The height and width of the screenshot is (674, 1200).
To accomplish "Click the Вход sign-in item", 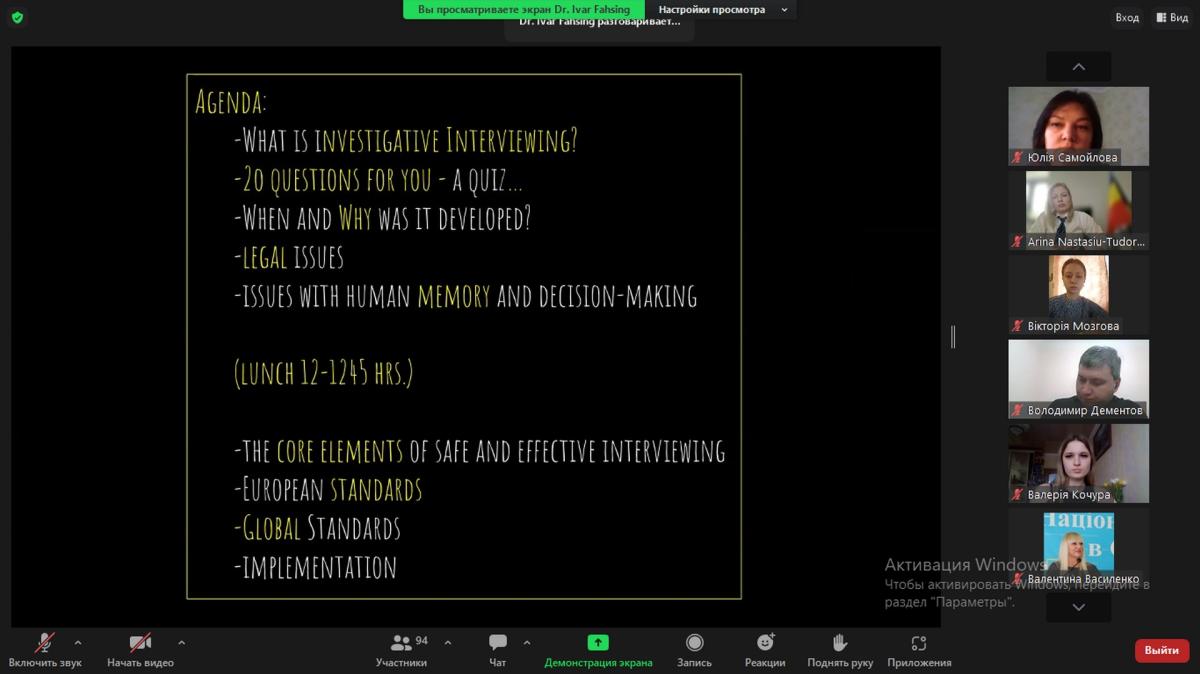I will [1127, 17].
